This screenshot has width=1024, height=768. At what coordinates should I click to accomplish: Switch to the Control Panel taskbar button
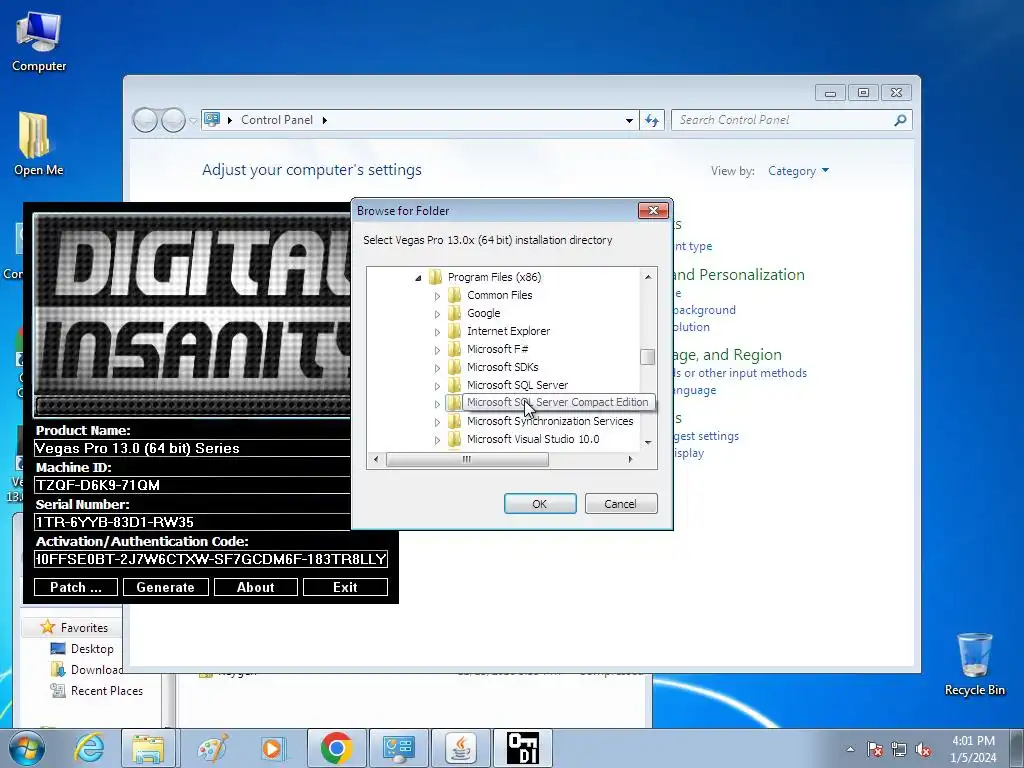point(399,748)
